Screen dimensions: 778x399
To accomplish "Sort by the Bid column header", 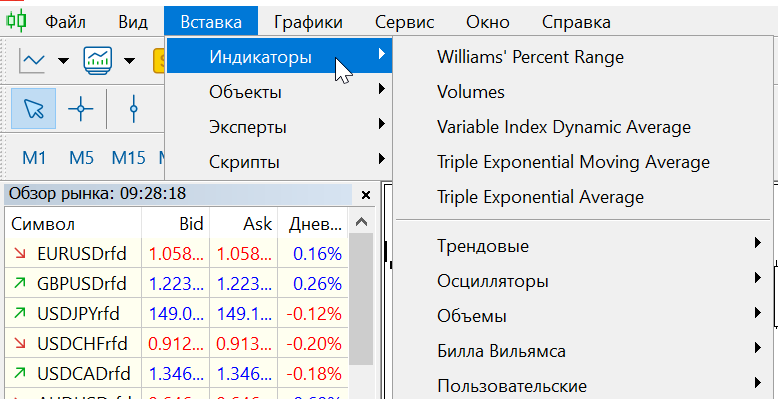I will pos(176,224).
